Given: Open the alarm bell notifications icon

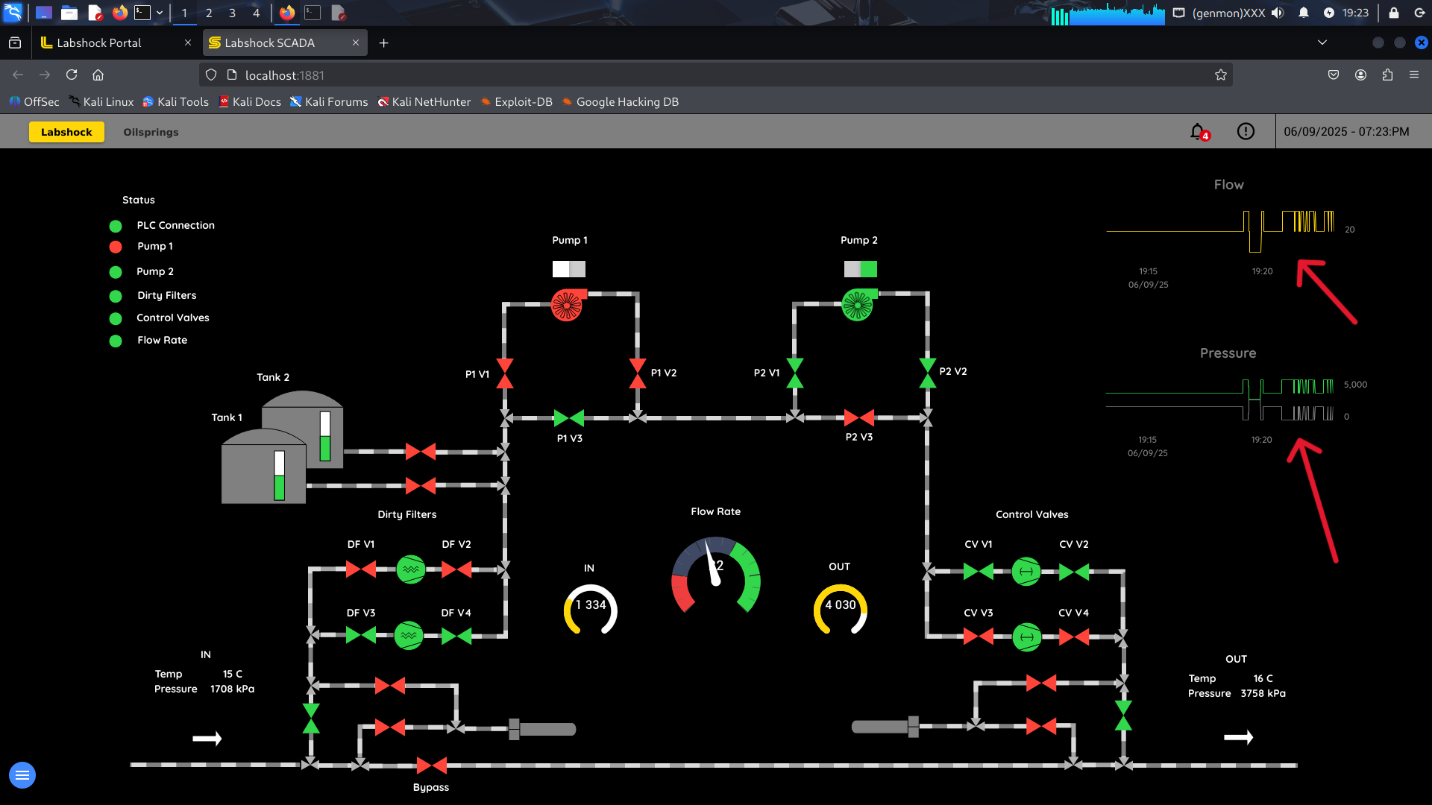Looking at the screenshot, I should click(x=1197, y=131).
